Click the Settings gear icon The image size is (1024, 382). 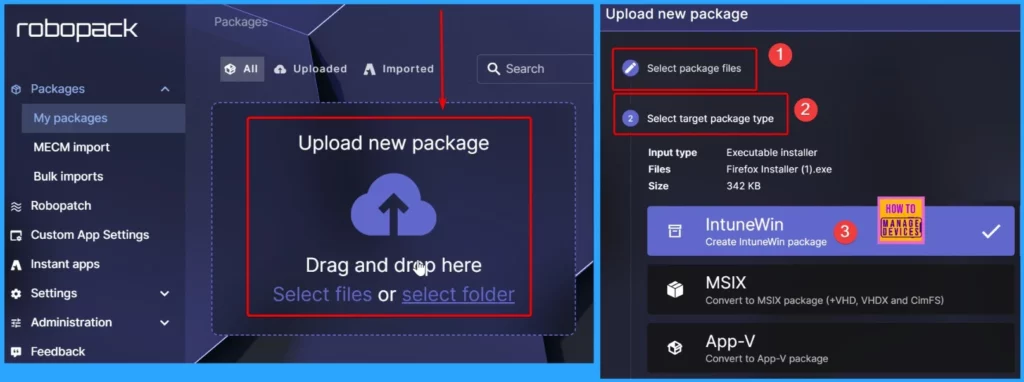pyautogui.click(x=16, y=294)
